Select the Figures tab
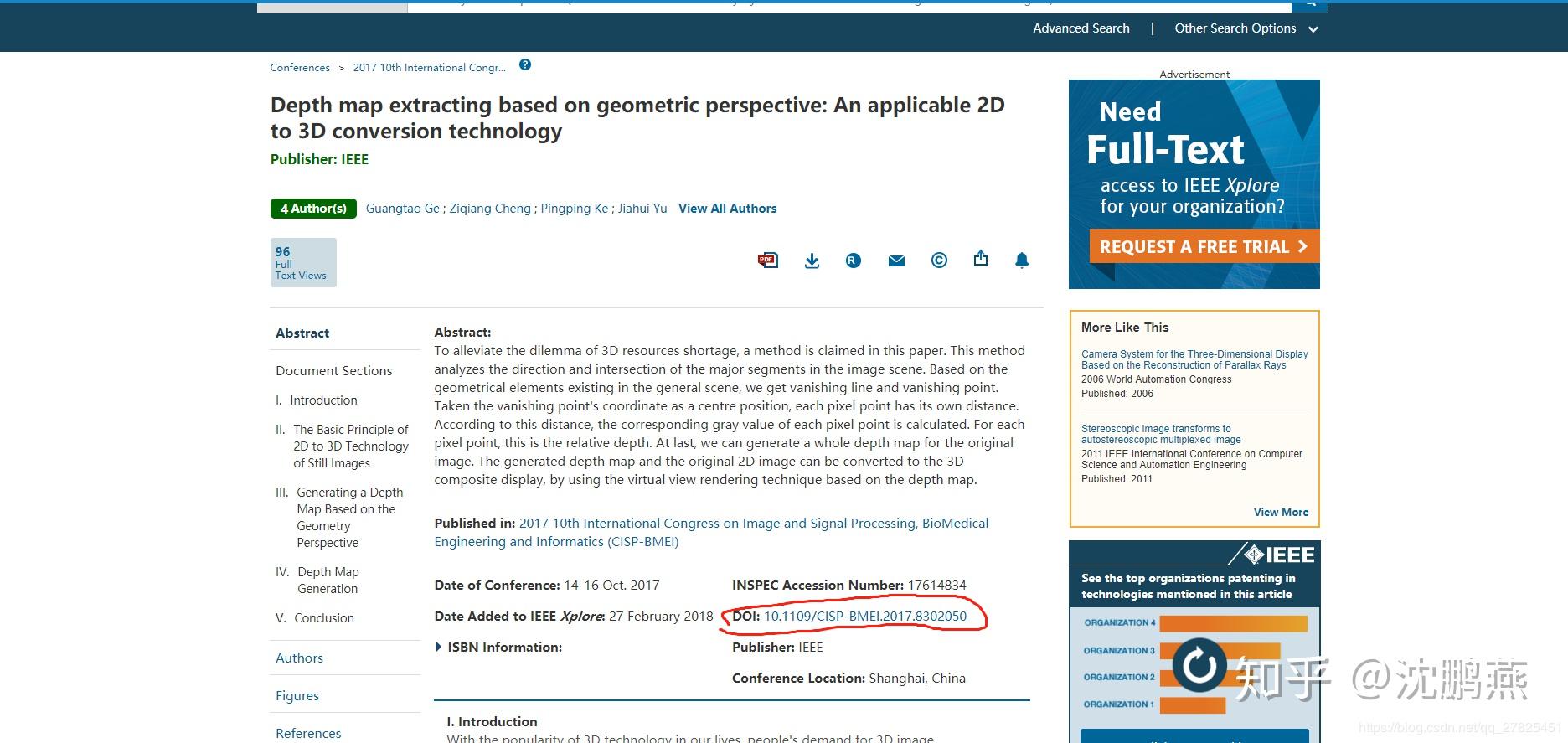1568x743 pixels. pos(297,696)
